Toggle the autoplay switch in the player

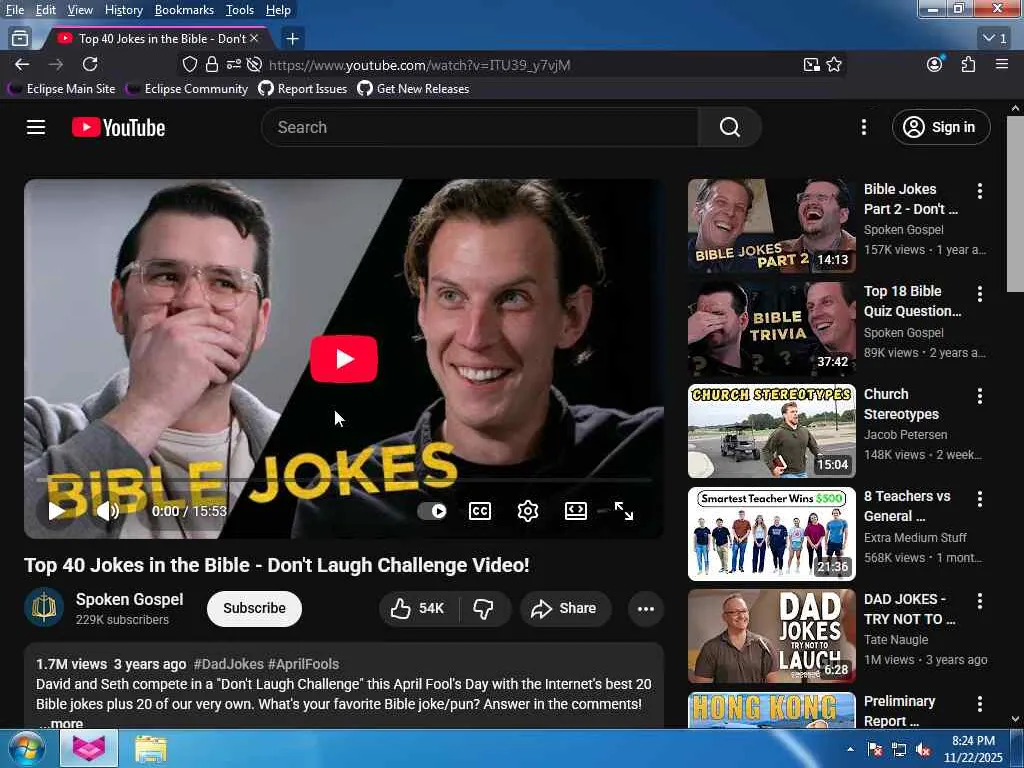[432, 511]
